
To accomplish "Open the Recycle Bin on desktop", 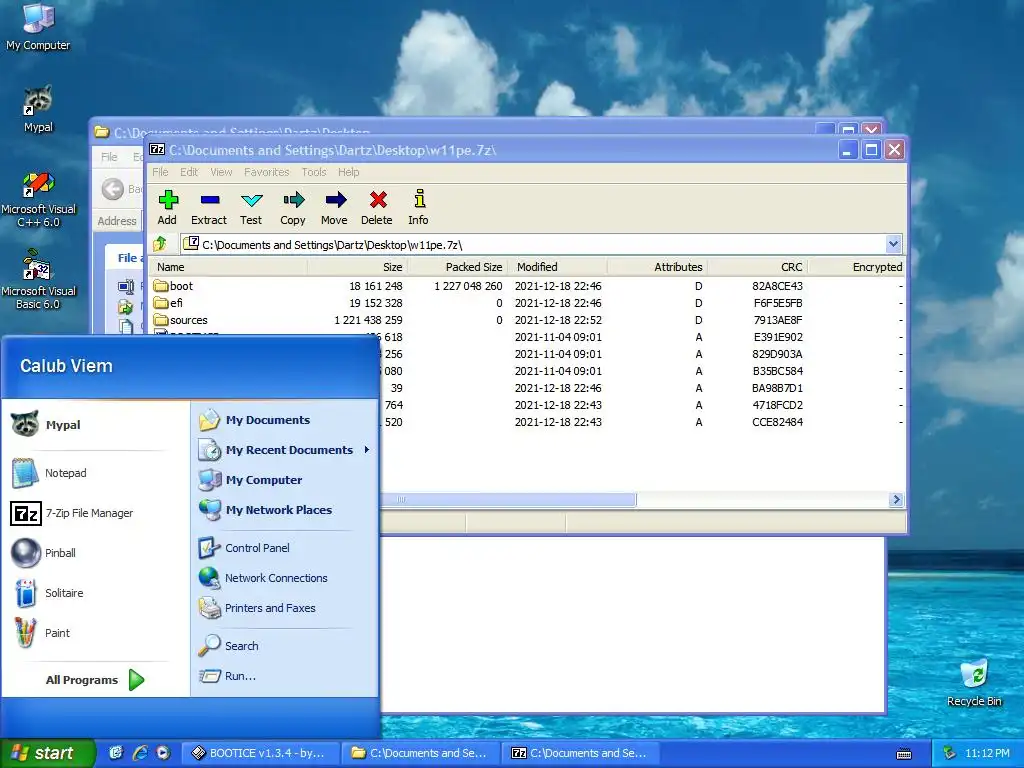I will [x=974, y=682].
